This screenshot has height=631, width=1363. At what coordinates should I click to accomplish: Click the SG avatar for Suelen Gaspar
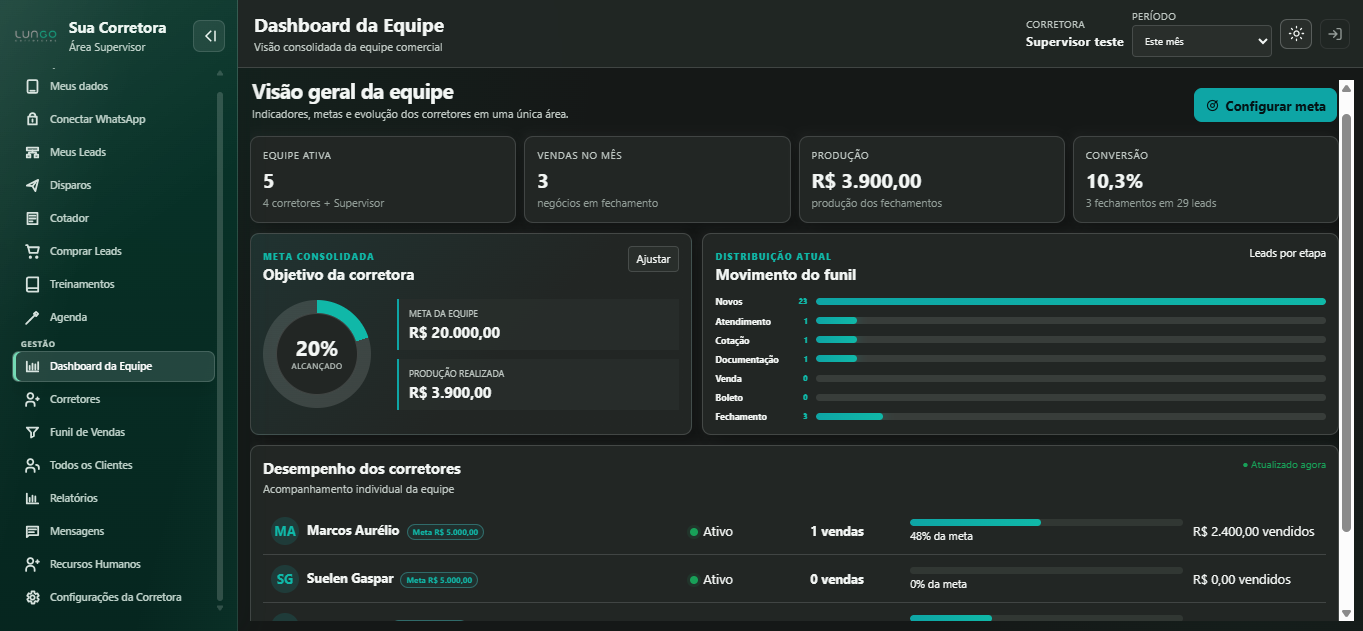pyautogui.click(x=285, y=579)
